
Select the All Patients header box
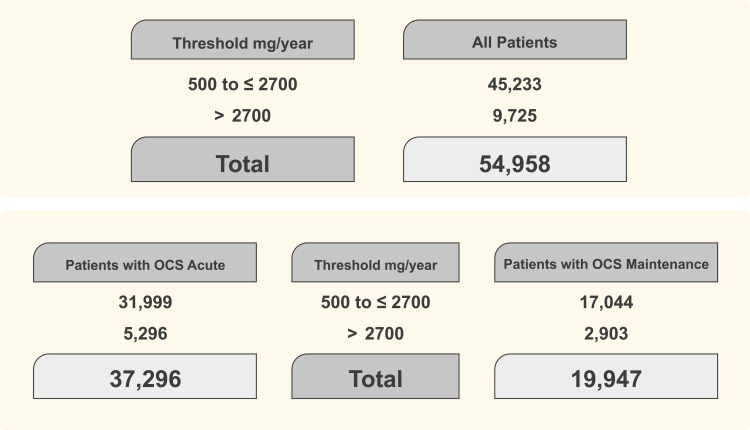(x=514, y=44)
